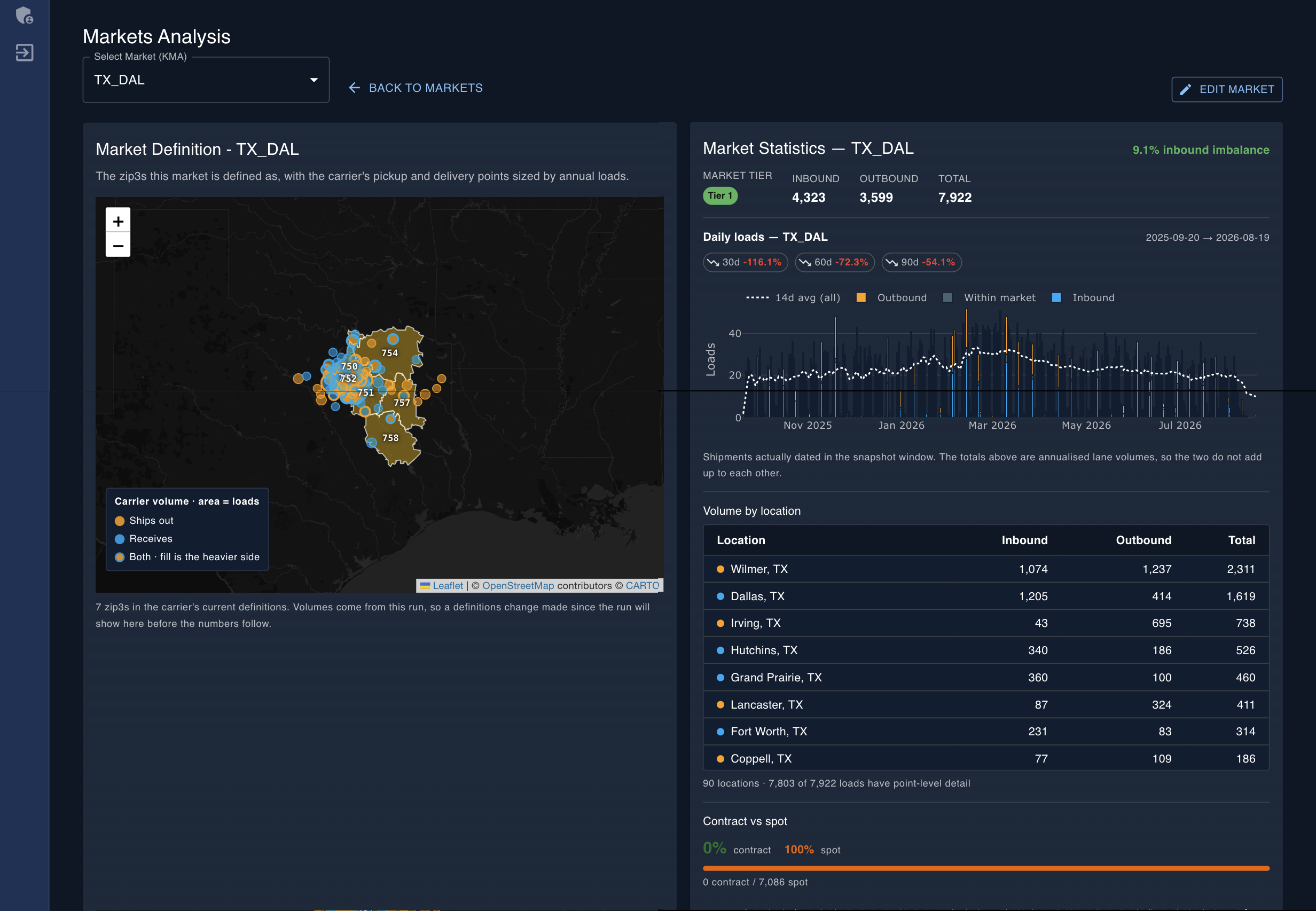Screen dimensions: 1316x911
Task: Select the Dallas, TX row
Action: coord(986,596)
